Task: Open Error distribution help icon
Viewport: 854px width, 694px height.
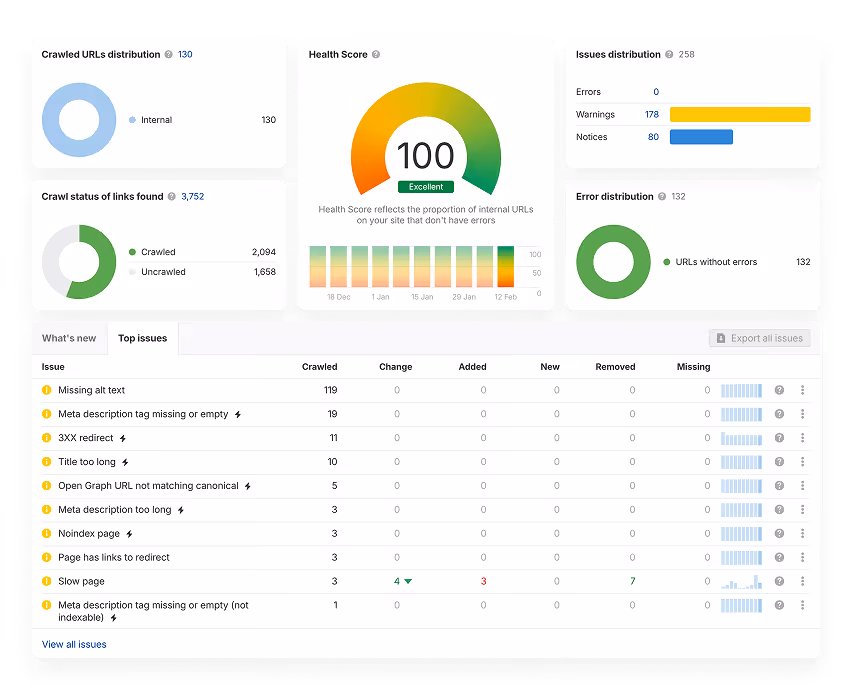Action: [662, 197]
